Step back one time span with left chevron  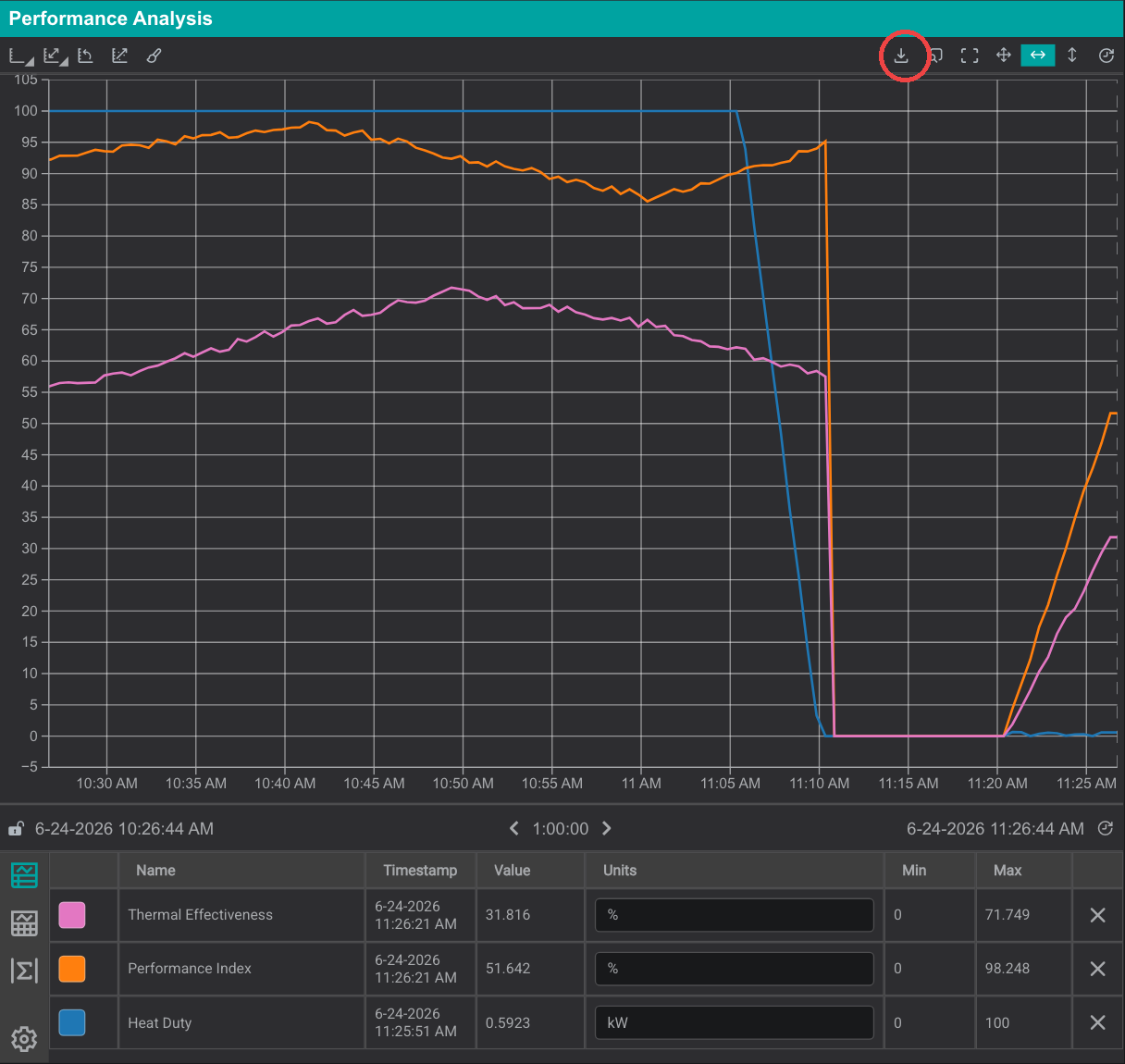[x=514, y=829]
